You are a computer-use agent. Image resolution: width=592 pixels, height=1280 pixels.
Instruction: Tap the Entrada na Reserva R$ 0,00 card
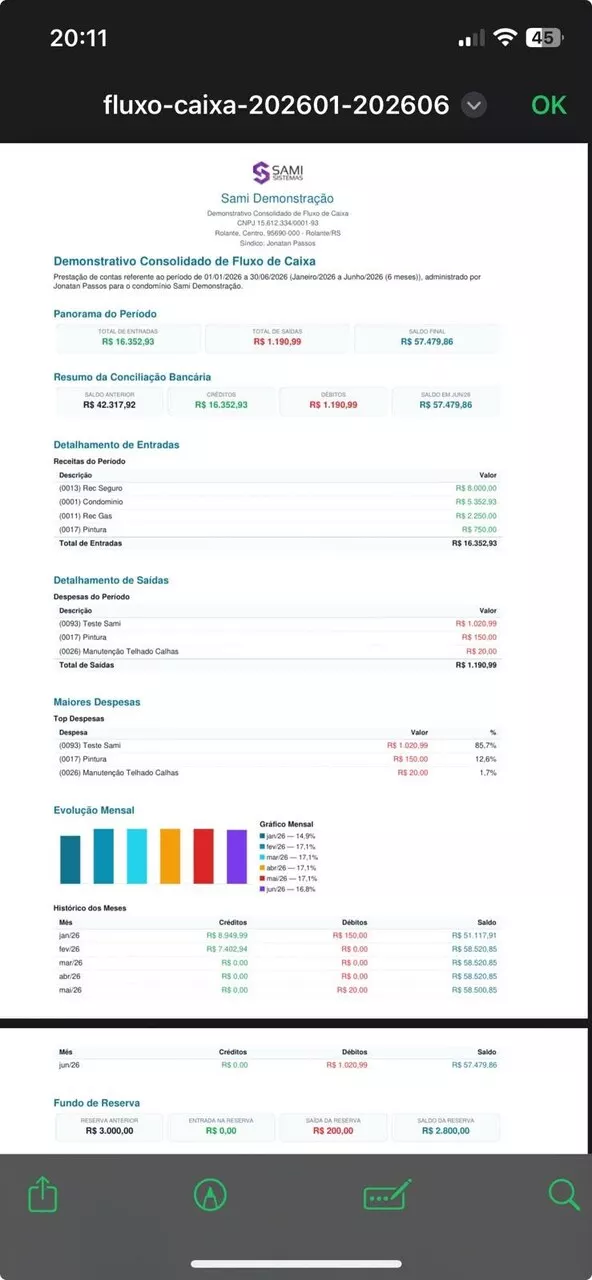tap(221, 1127)
